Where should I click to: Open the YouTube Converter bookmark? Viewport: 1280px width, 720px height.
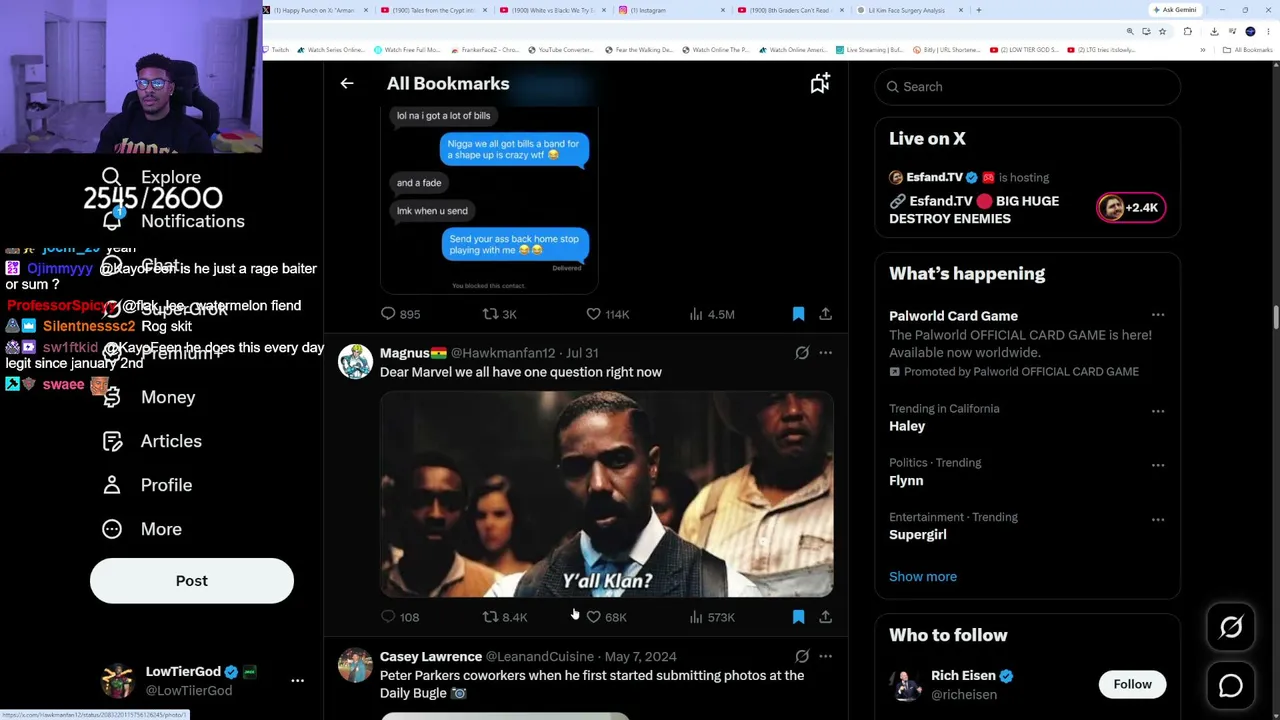tap(560, 50)
